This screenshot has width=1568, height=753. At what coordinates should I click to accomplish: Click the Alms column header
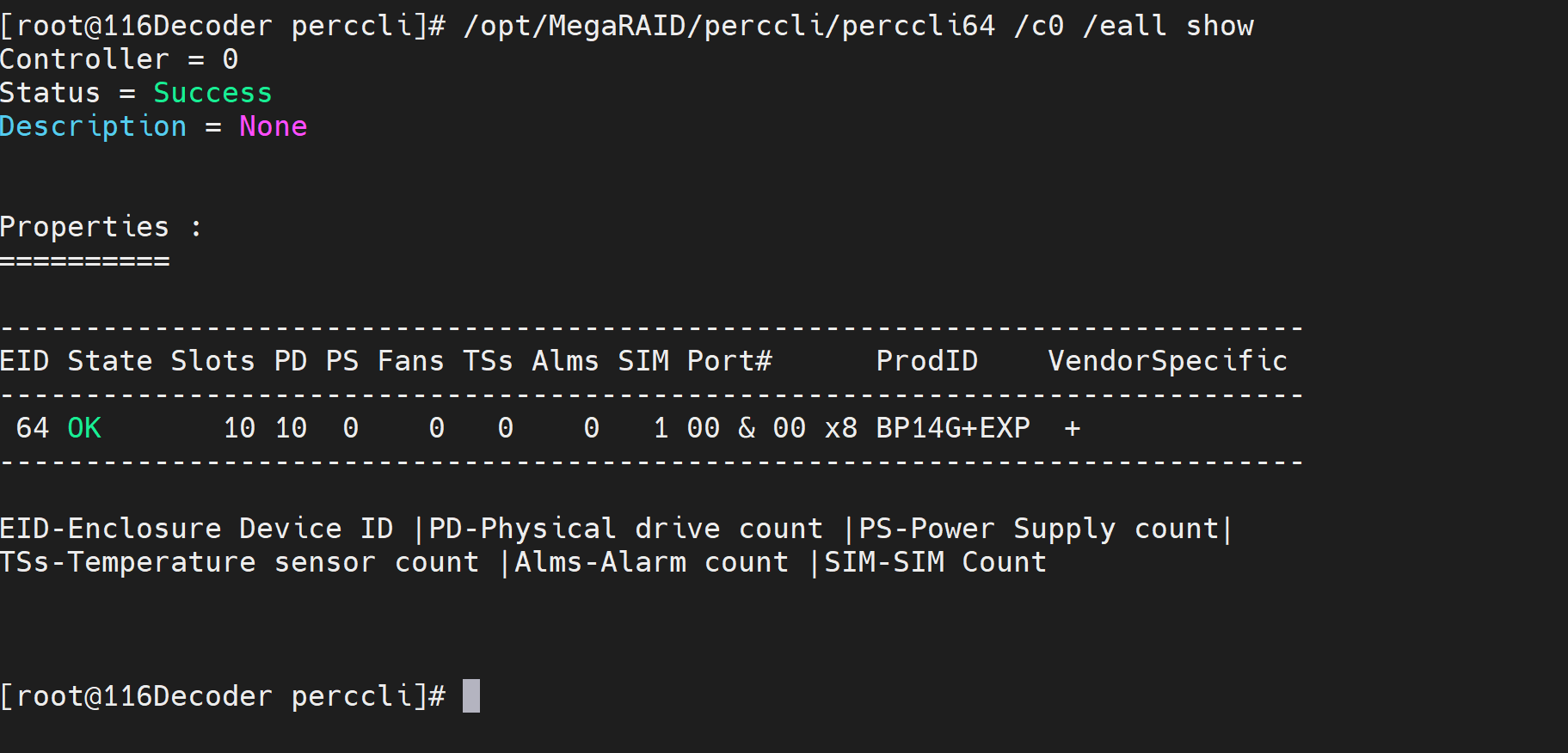coord(565,361)
